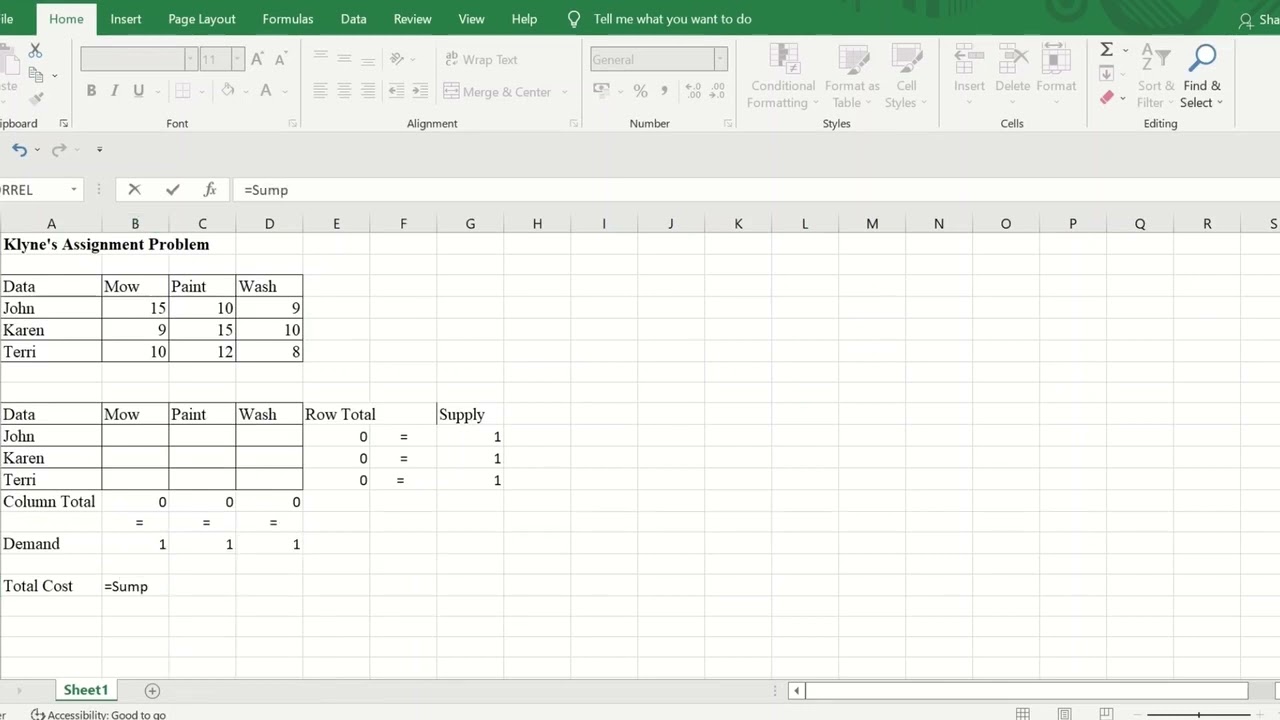Open Insert Function fx icon

point(209,189)
